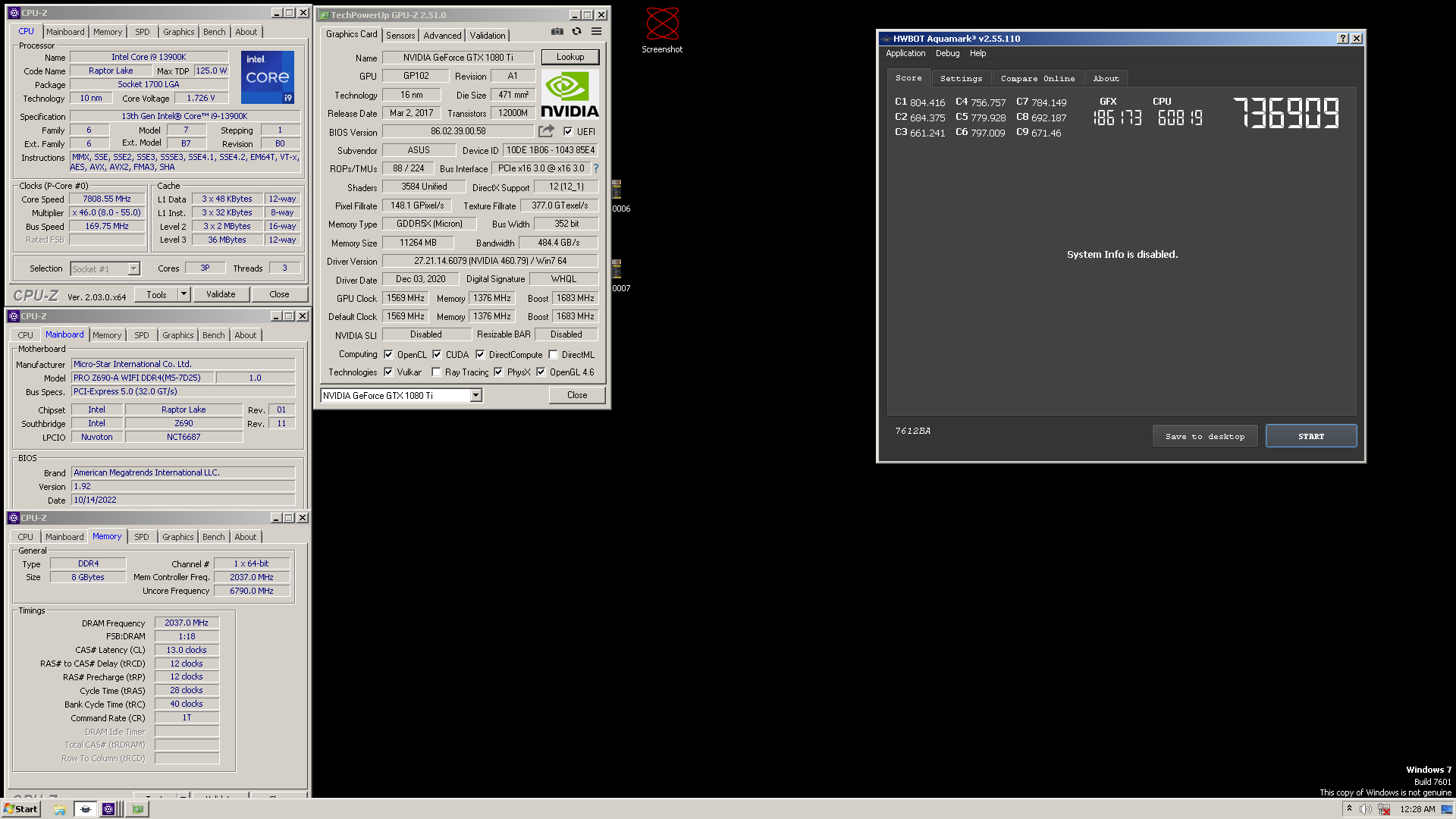Toggle the DirectCompute checkbox
Screen dimensions: 1456x819
click(x=480, y=354)
